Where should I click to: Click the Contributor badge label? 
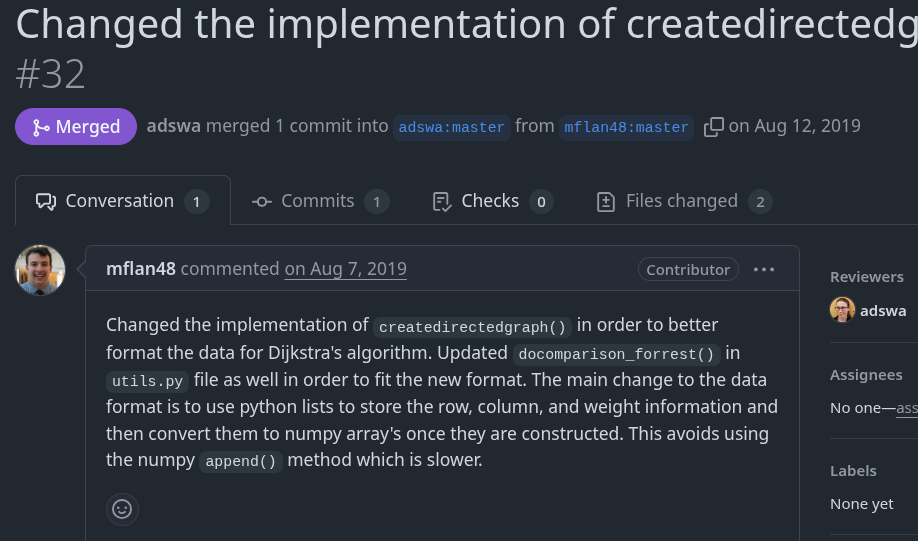[688, 269]
